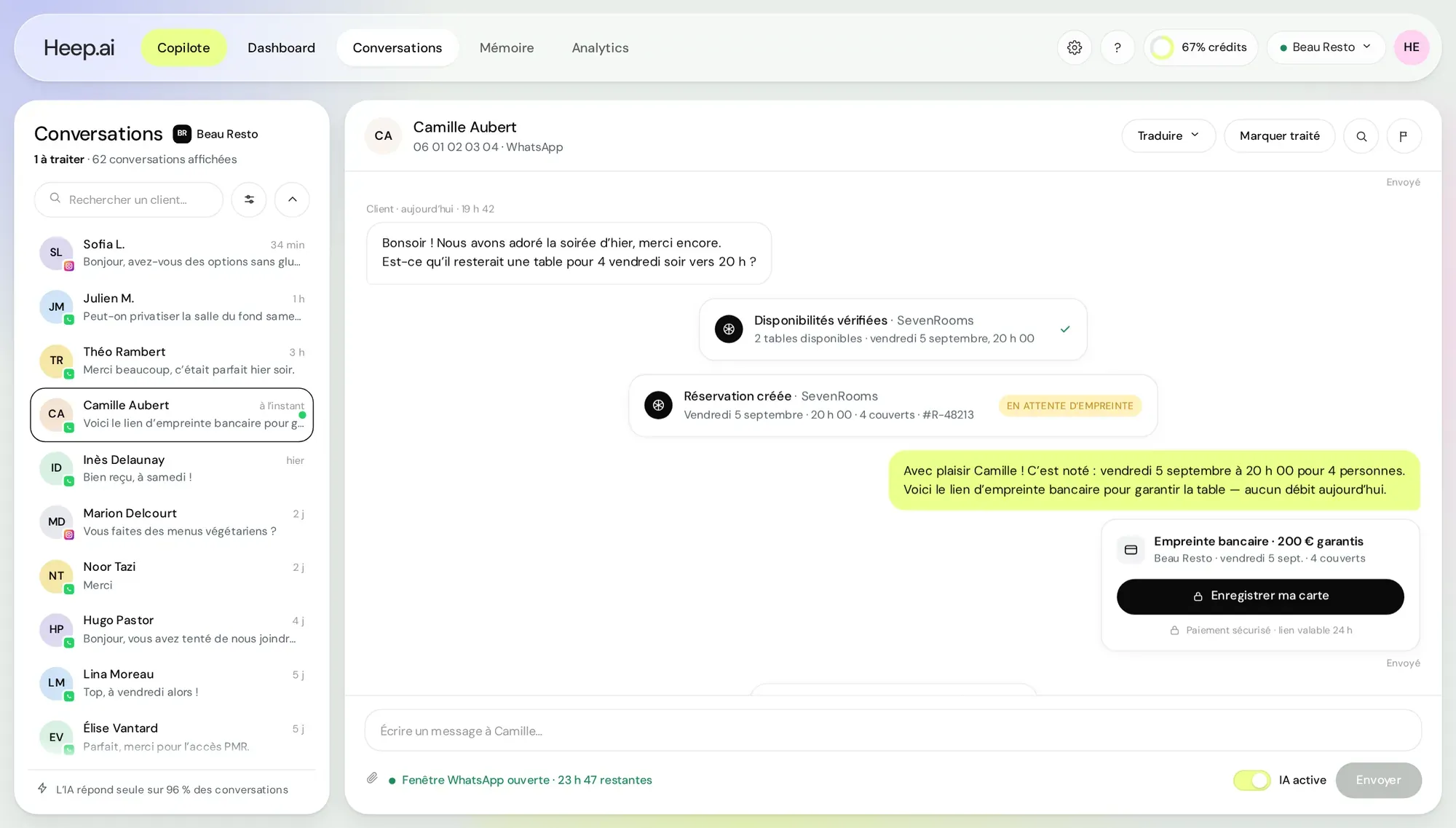Screen dimensions: 1456x828
Task: Click the EN ATTENTE D'EMPREINTE status badge
Action: [x=1069, y=406]
